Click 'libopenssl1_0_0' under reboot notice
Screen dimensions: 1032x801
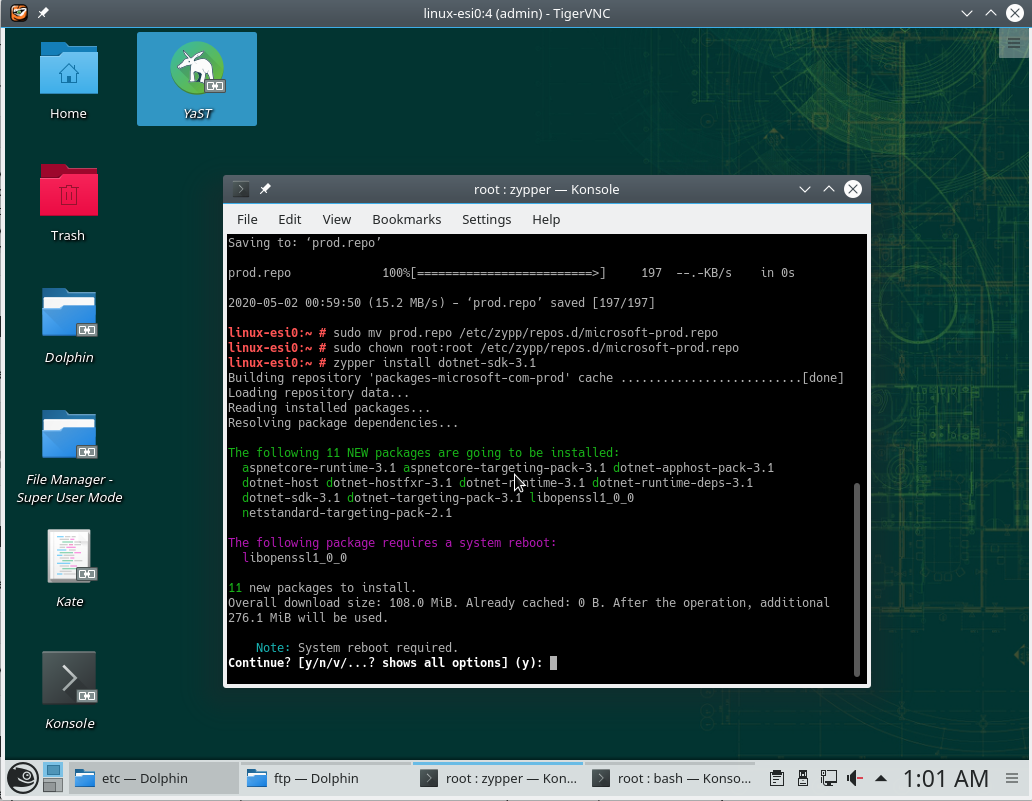click(x=294, y=557)
